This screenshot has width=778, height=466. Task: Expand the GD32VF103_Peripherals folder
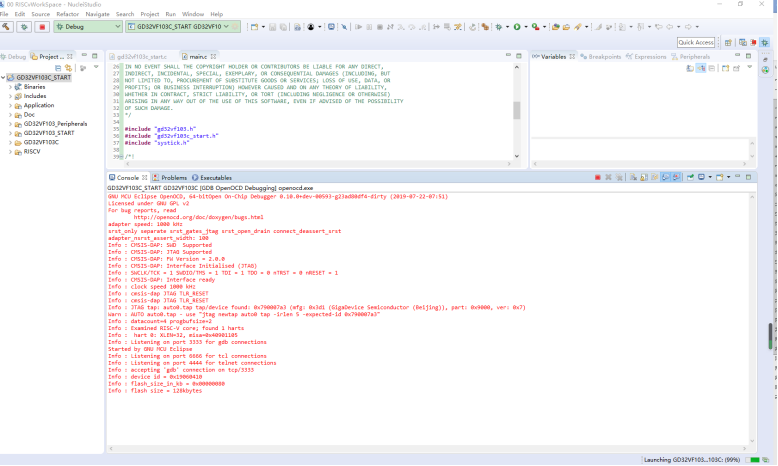pos(11,123)
